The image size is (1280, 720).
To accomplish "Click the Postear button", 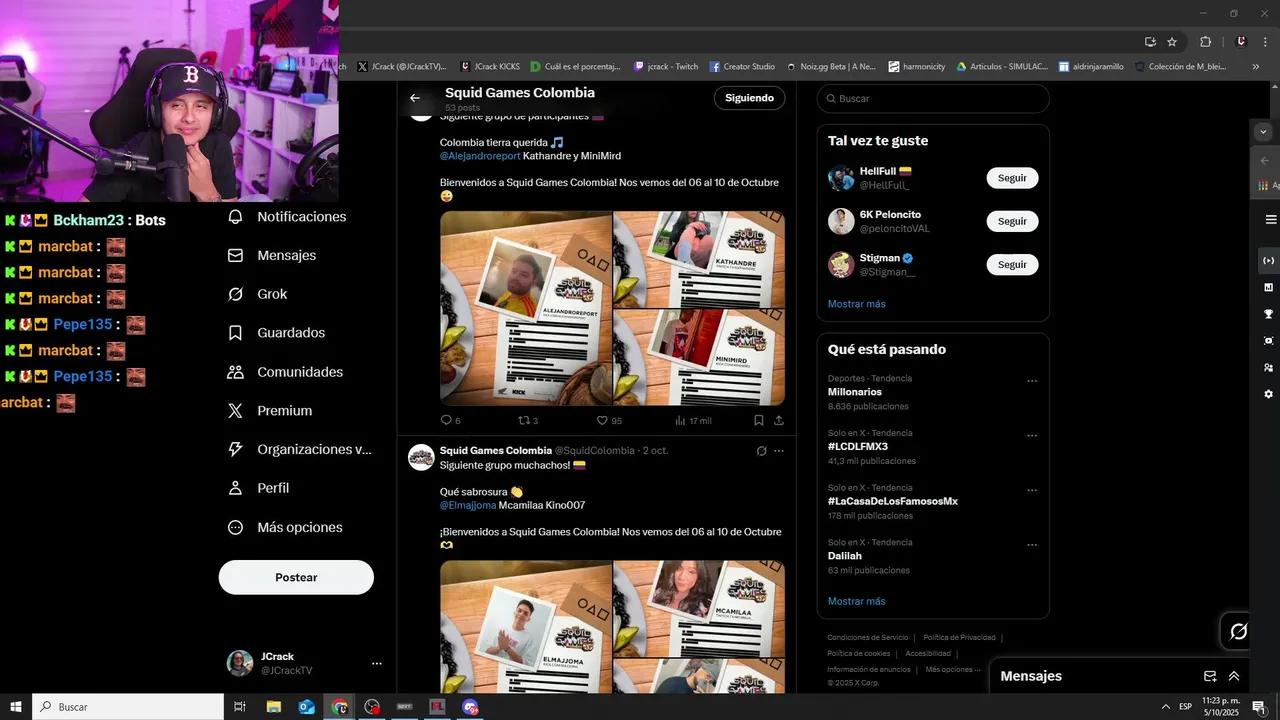I will [x=296, y=577].
